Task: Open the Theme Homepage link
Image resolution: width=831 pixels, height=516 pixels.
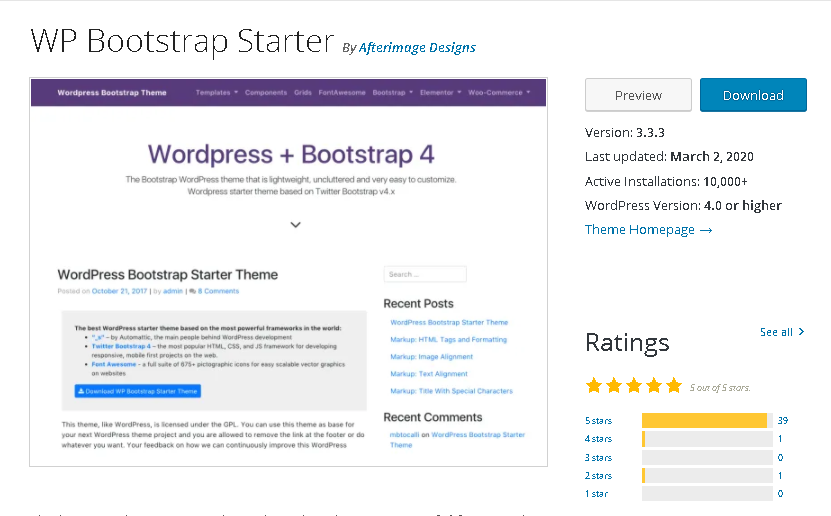Action: tap(648, 230)
